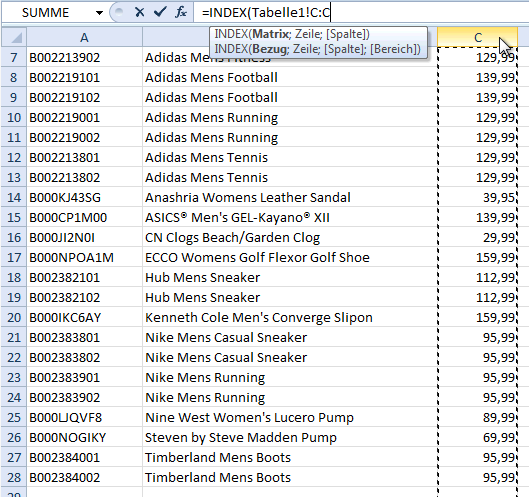Click Nine West Women's Lucero Pump cell
Image resolution: width=529 pixels, height=497 pixels.
(x=290, y=417)
